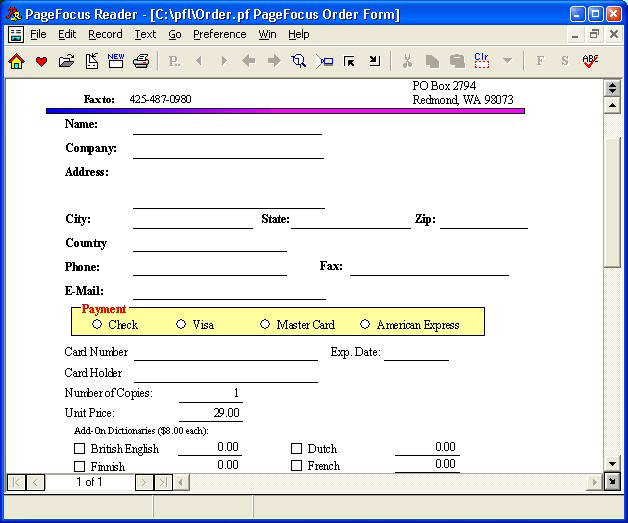This screenshot has height=523, width=628.
Task: Click the printer icon
Action: 141,61
